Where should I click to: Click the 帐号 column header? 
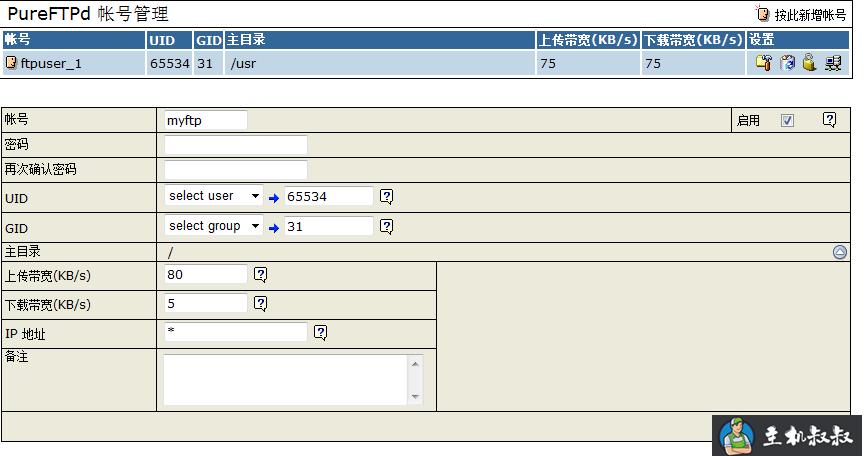pyautogui.click(x=74, y=40)
